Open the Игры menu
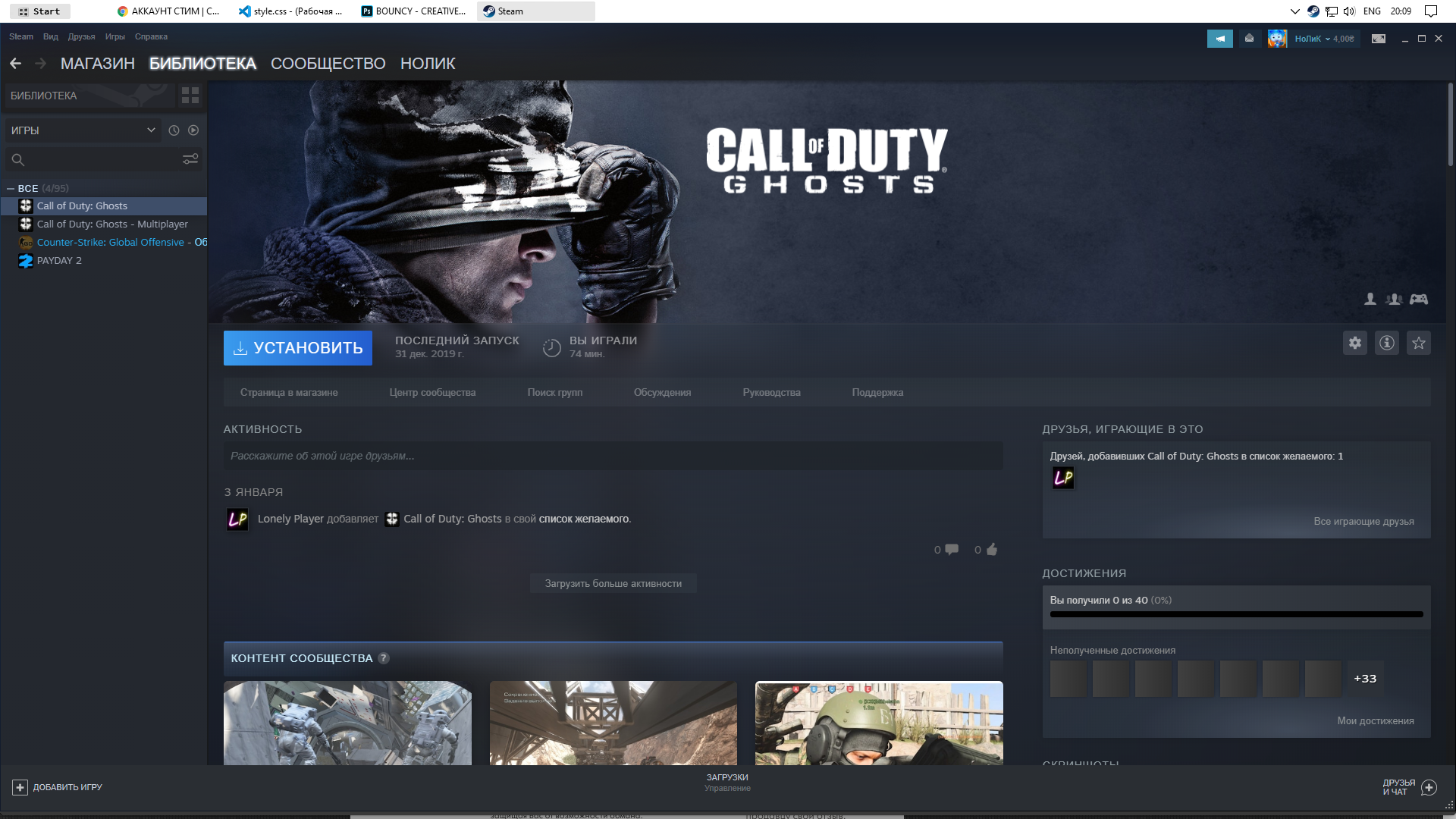Image resolution: width=1456 pixels, height=819 pixels. [115, 36]
